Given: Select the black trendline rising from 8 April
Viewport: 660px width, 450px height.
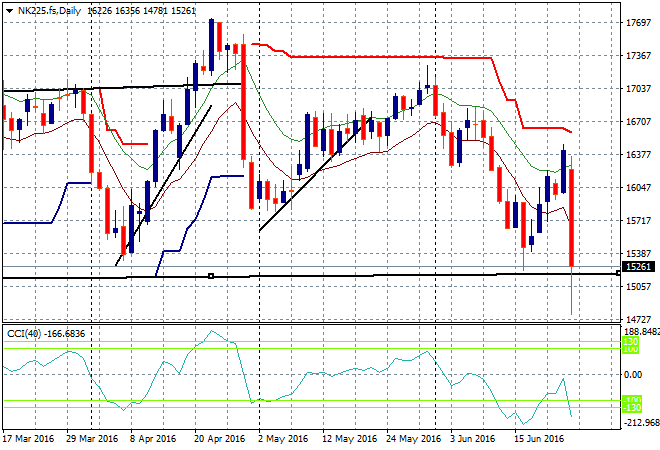Looking at the screenshot, I should [x=163, y=185].
